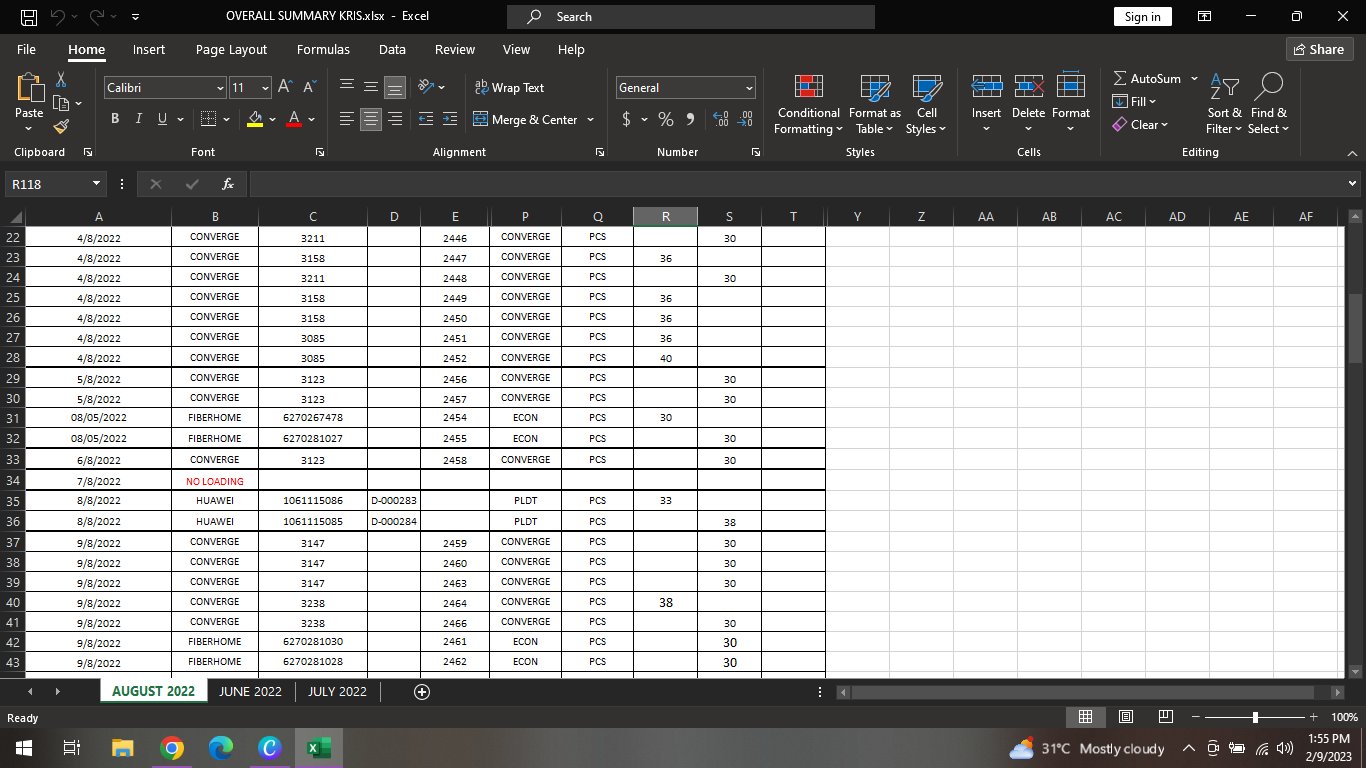This screenshot has height=768, width=1366.
Task: Expand the Name Box dropdown
Action: 97,184
